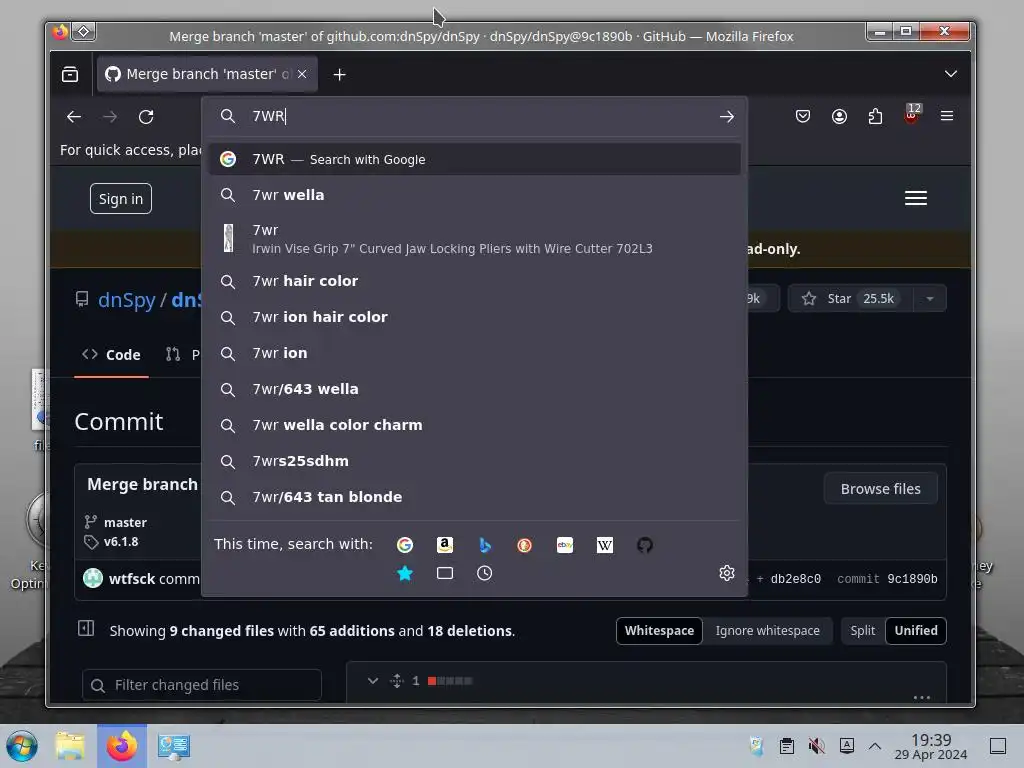Viewport: 1024px width, 768px height.
Task: Search this time with Bing
Action: (x=485, y=545)
